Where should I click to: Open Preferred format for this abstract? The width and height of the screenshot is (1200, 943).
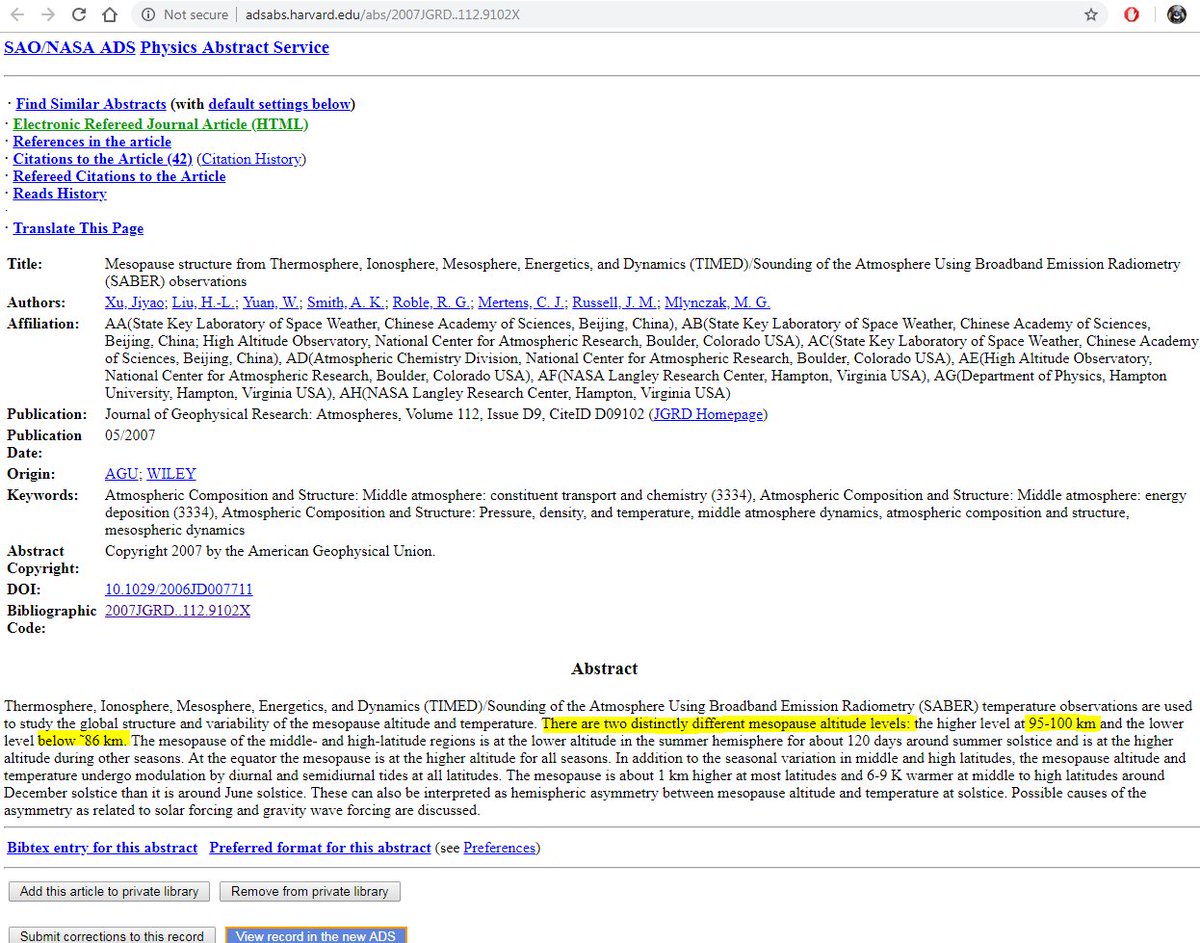(x=320, y=847)
